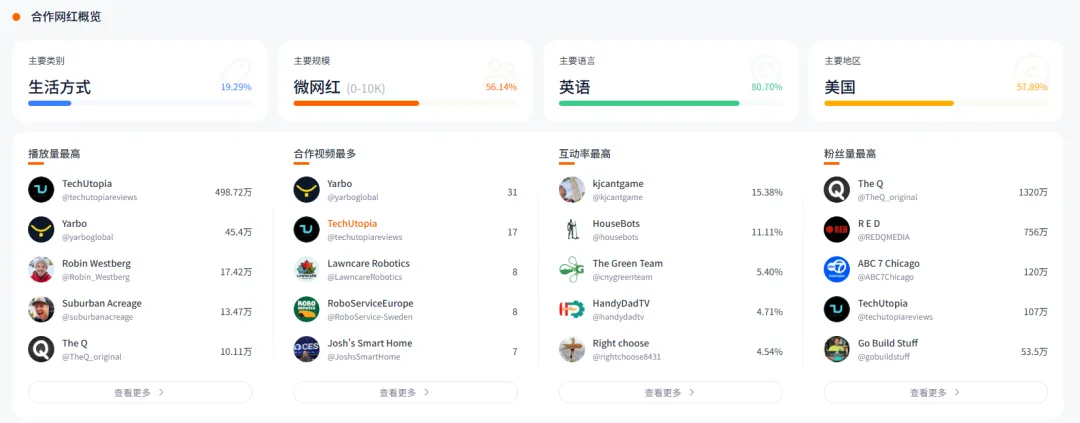Open The Green Team logo icon
This screenshot has height=423, width=1080.
pyautogui.click(x=571, y=269)
